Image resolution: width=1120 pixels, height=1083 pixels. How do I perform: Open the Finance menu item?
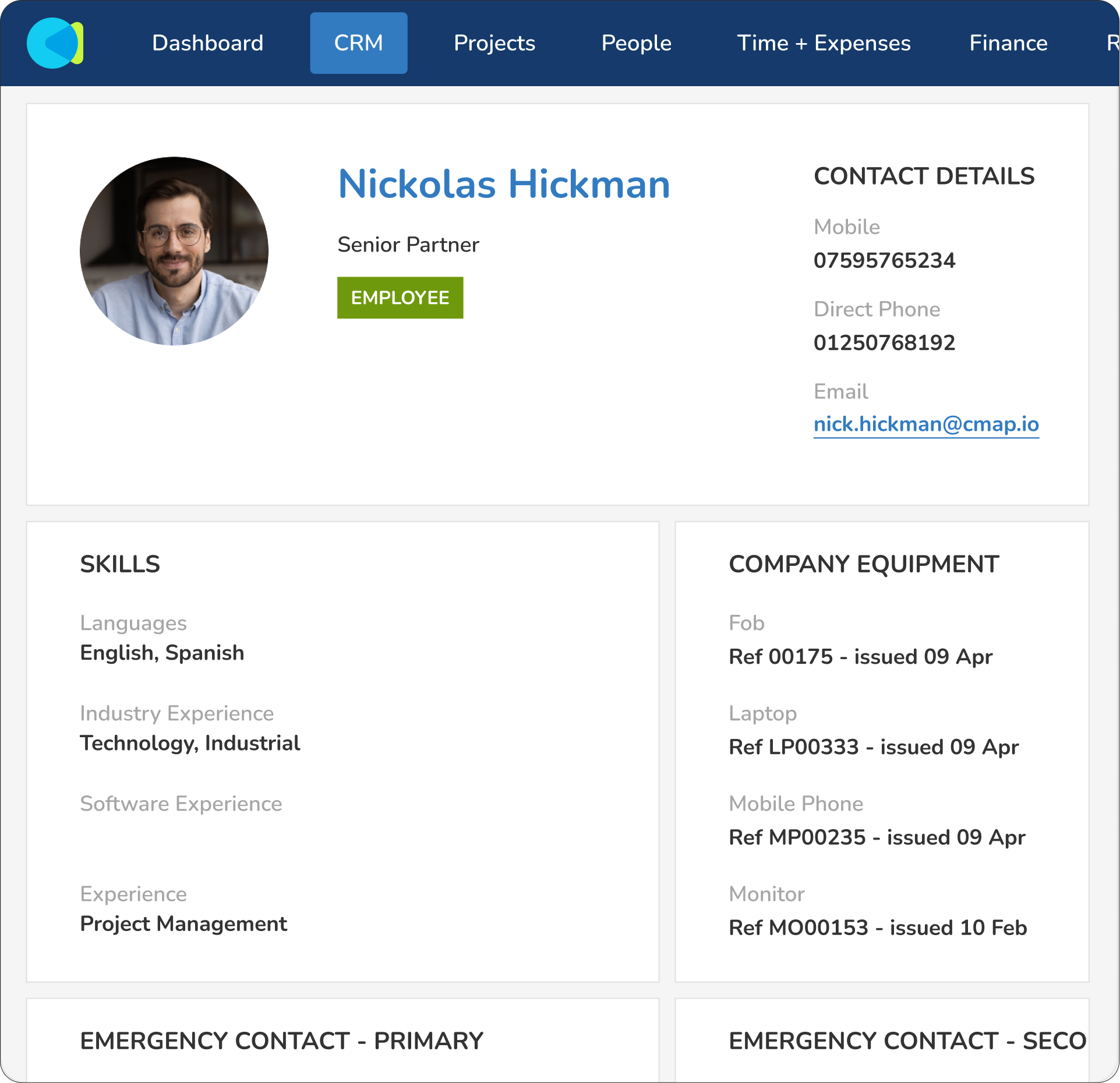pos(1008,43)
